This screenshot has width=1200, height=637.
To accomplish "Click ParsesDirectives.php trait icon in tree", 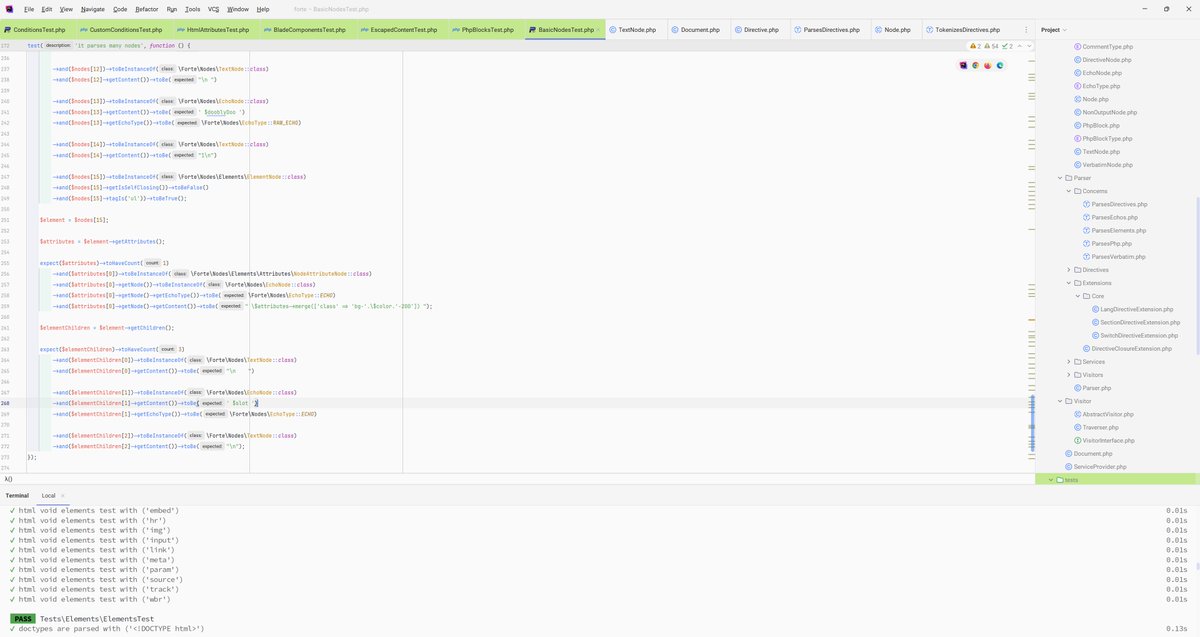I will (x=1086, y=204).
